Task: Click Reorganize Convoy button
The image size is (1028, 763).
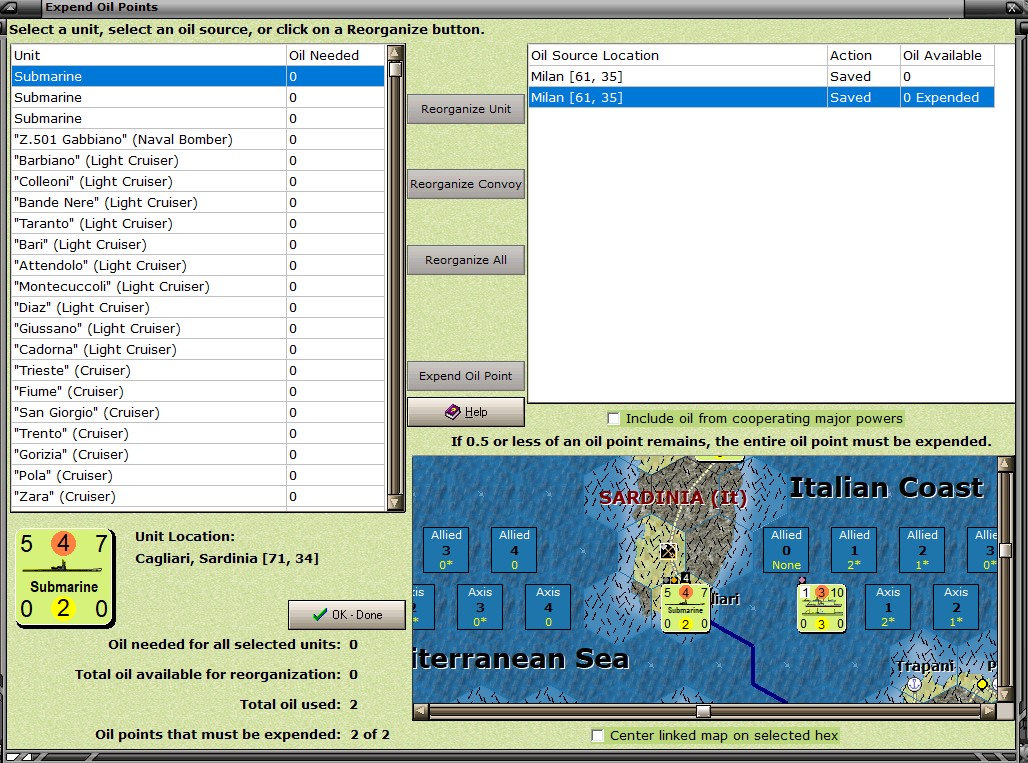Action: (x=465, y=184)
